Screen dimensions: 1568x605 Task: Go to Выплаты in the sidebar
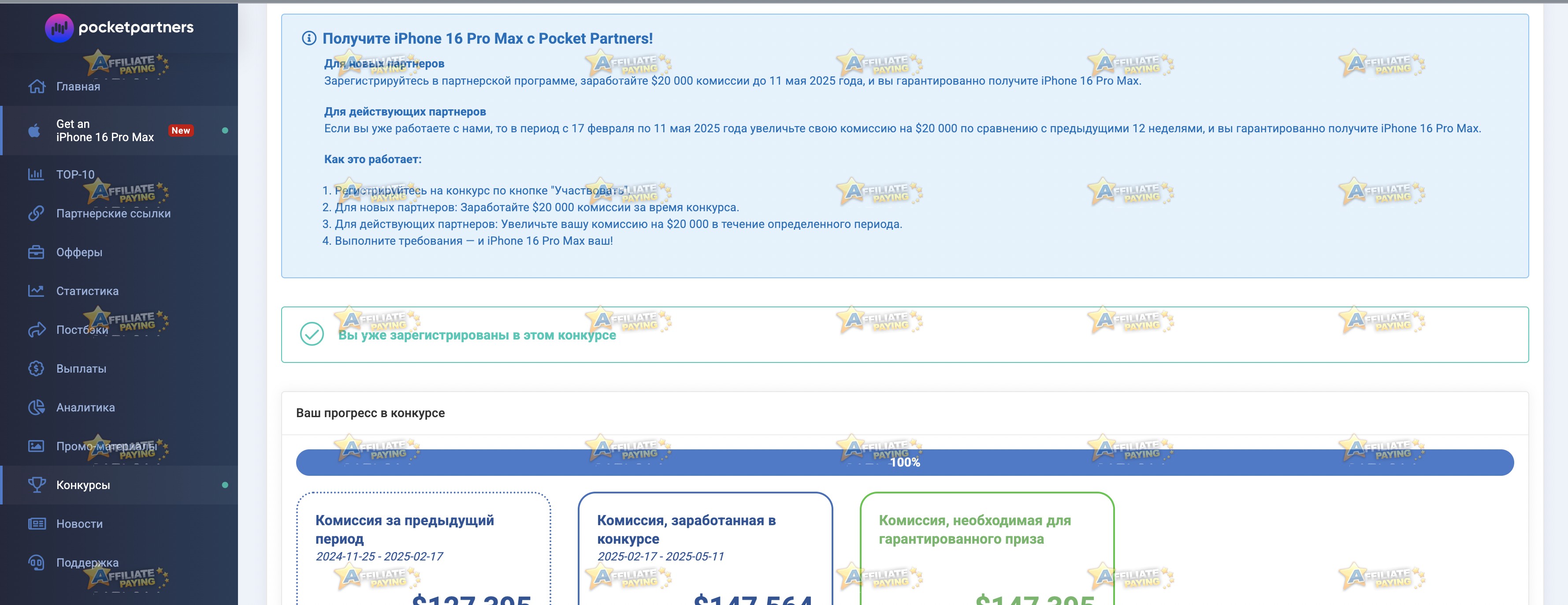coord(119,369)
